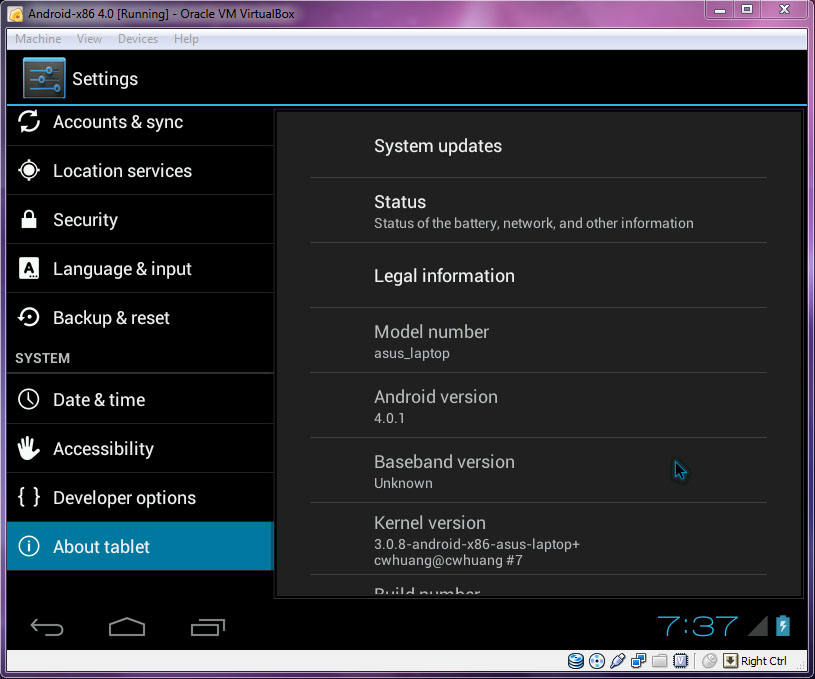Click the Right Ctrl host key label
Screen dimensions: 815x679
point(764,661)
